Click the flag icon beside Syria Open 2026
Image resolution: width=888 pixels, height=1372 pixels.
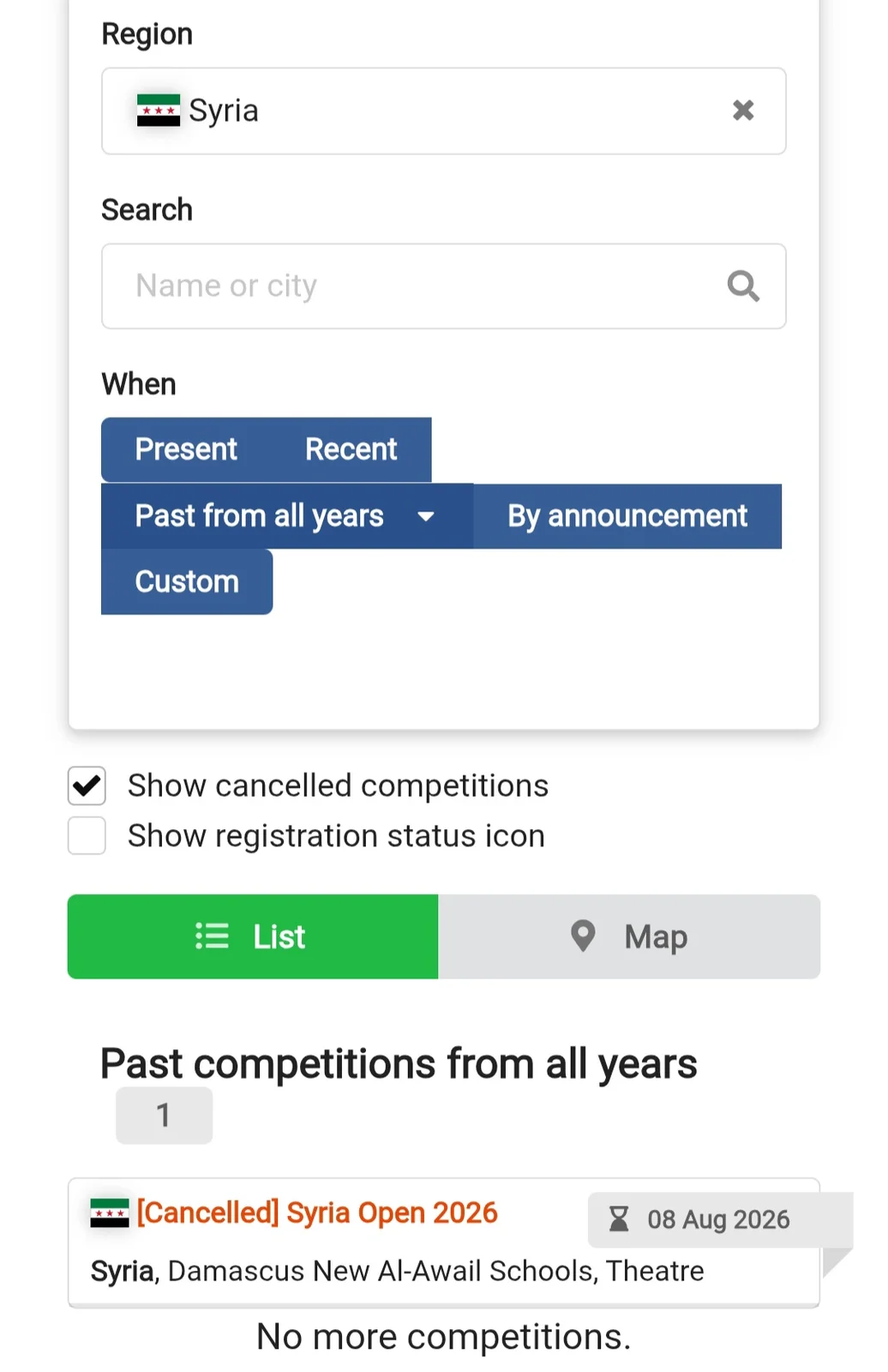click(x=110, y=1213)
